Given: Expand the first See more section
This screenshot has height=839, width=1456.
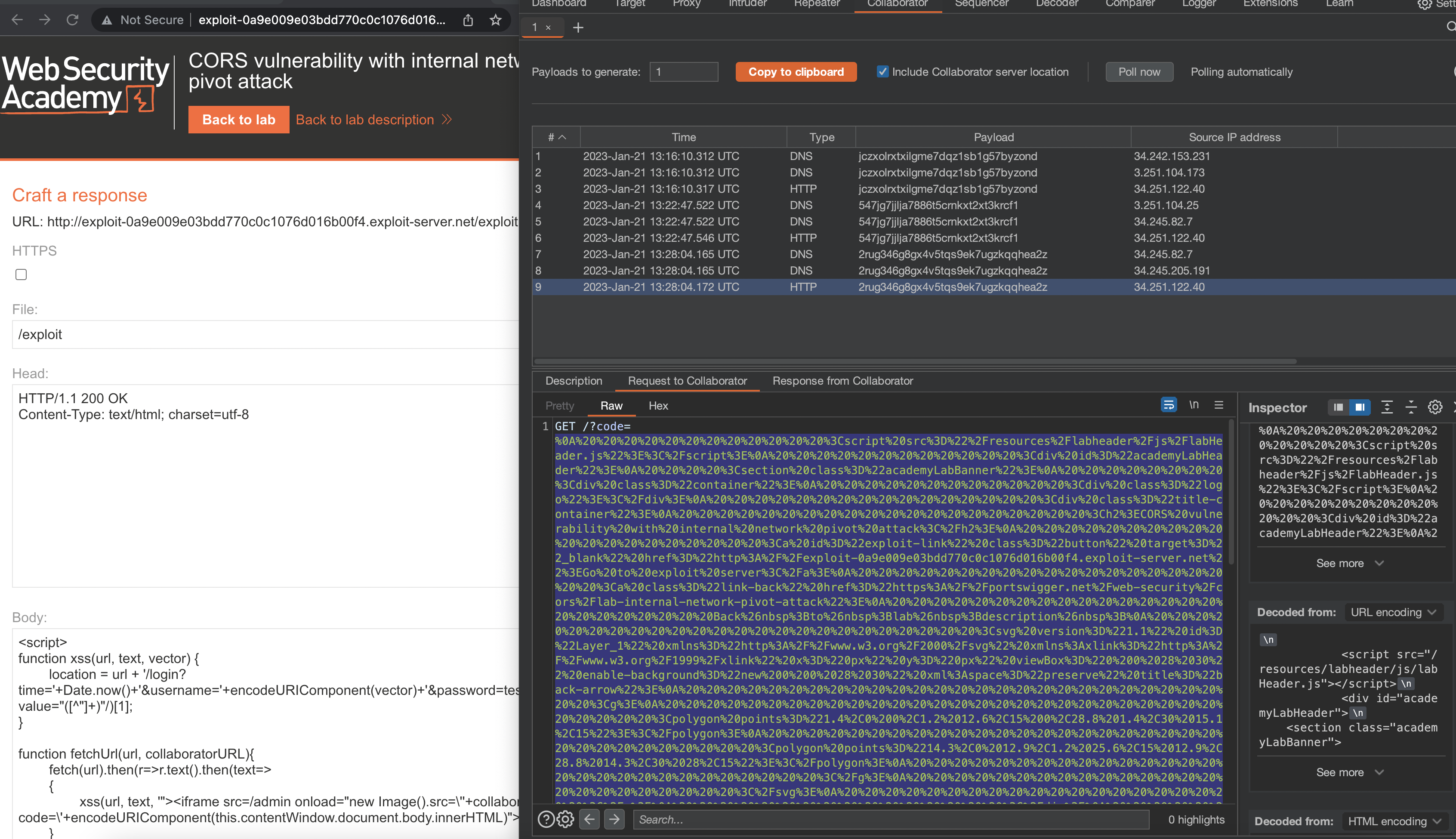Looking at the screenshot, I should (1349, 563).
